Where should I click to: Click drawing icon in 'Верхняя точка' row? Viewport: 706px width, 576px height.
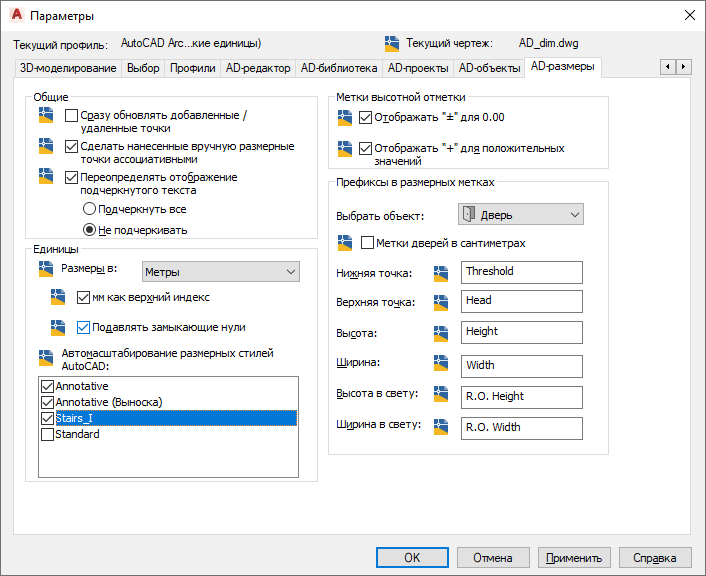(x=441, y=303)
